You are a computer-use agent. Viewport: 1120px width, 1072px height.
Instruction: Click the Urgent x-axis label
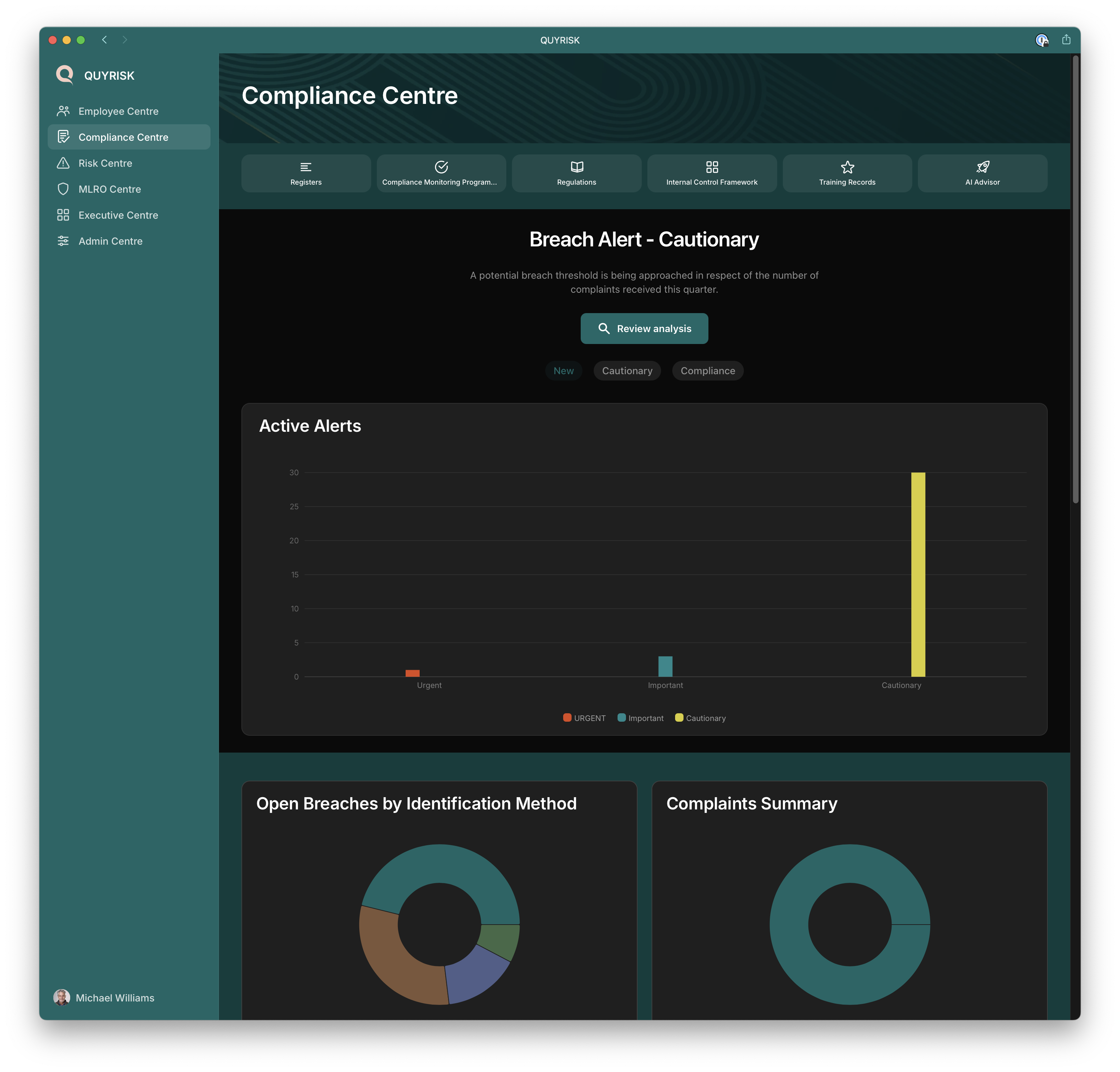(429, 684)
